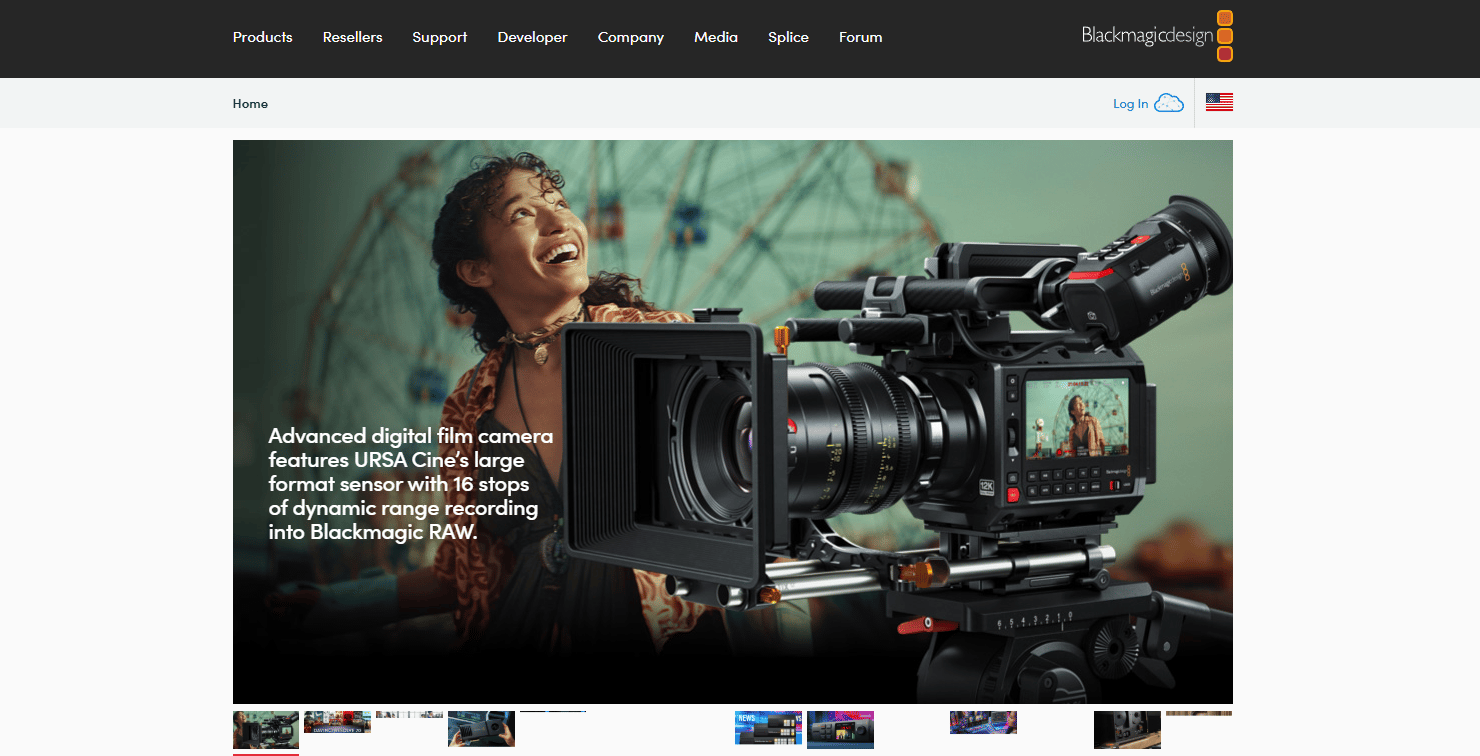Select the DaVinci Resolve 20 thumbnail
Screen dimensions: 1480x756
click(x=337, y=722)
